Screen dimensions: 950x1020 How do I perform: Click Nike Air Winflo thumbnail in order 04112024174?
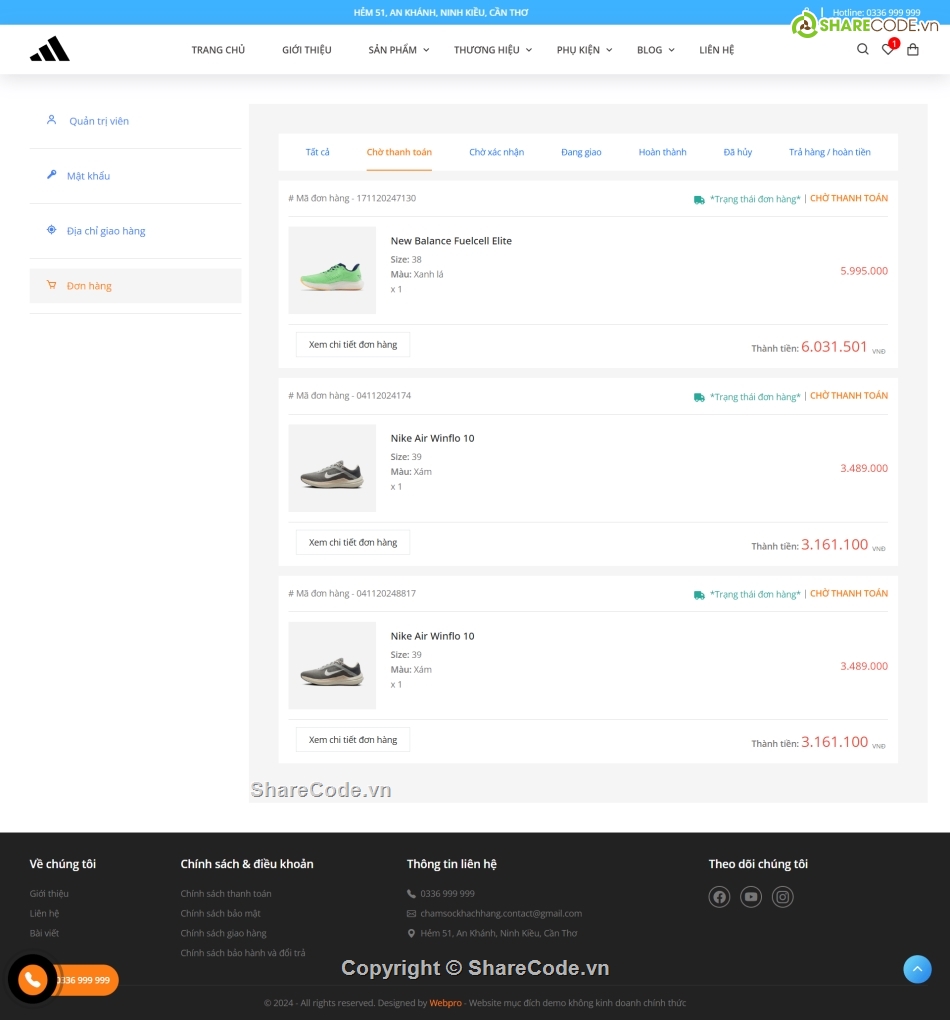(x=332, y=468)
